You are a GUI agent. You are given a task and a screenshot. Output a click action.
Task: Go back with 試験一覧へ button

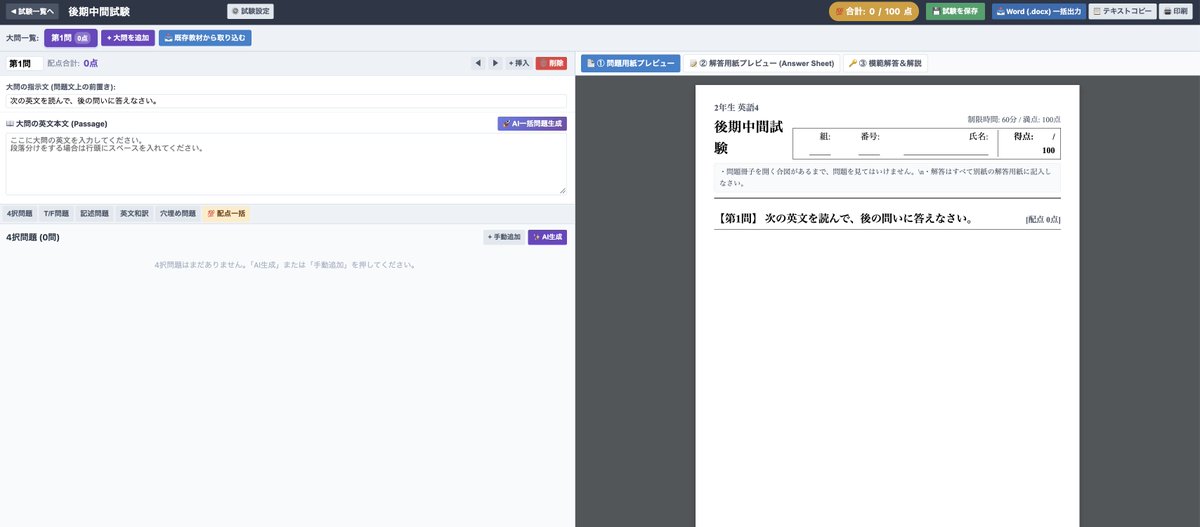[31, 12]
